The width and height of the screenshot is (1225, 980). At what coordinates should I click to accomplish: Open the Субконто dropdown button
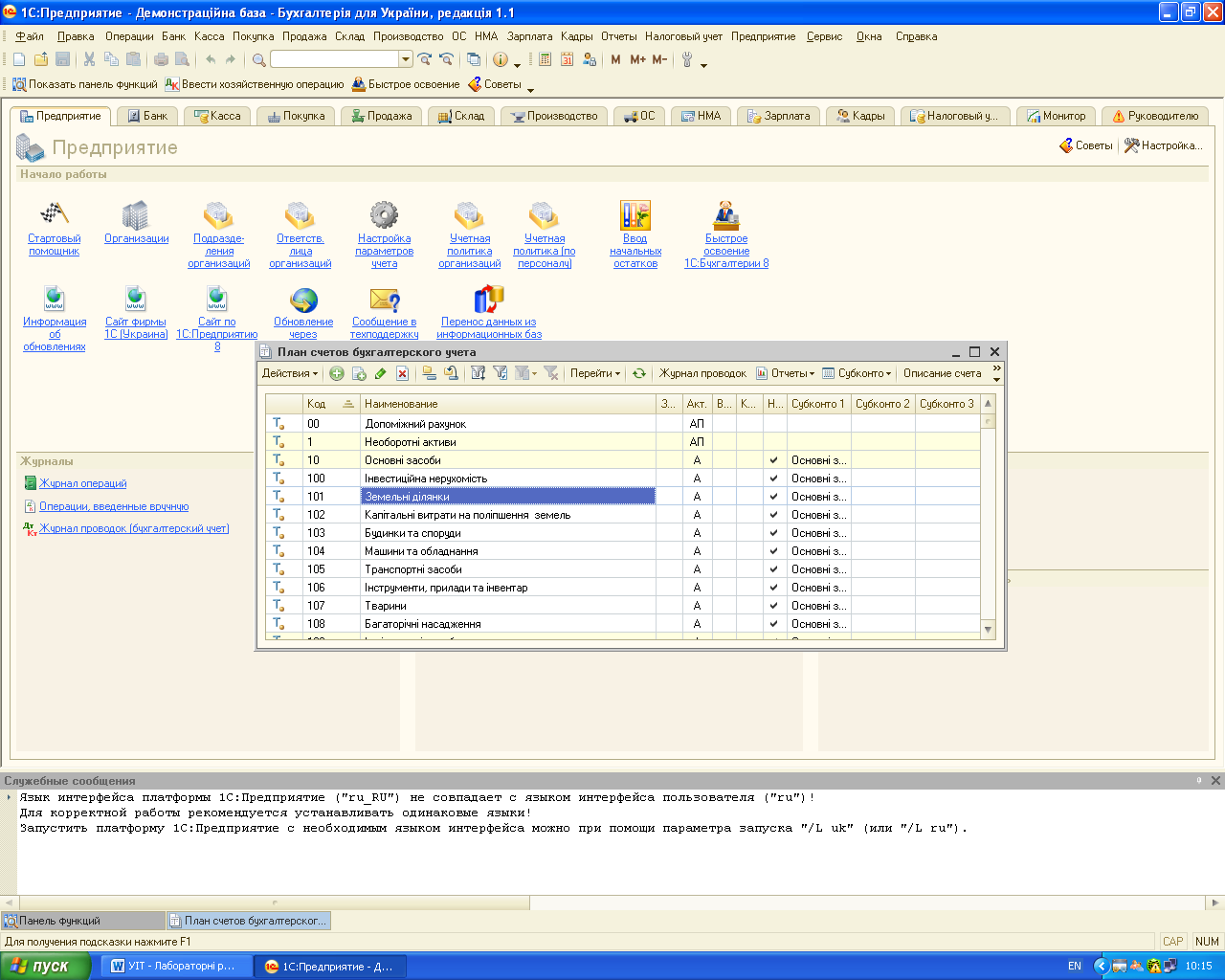click(x=857, y=373)
